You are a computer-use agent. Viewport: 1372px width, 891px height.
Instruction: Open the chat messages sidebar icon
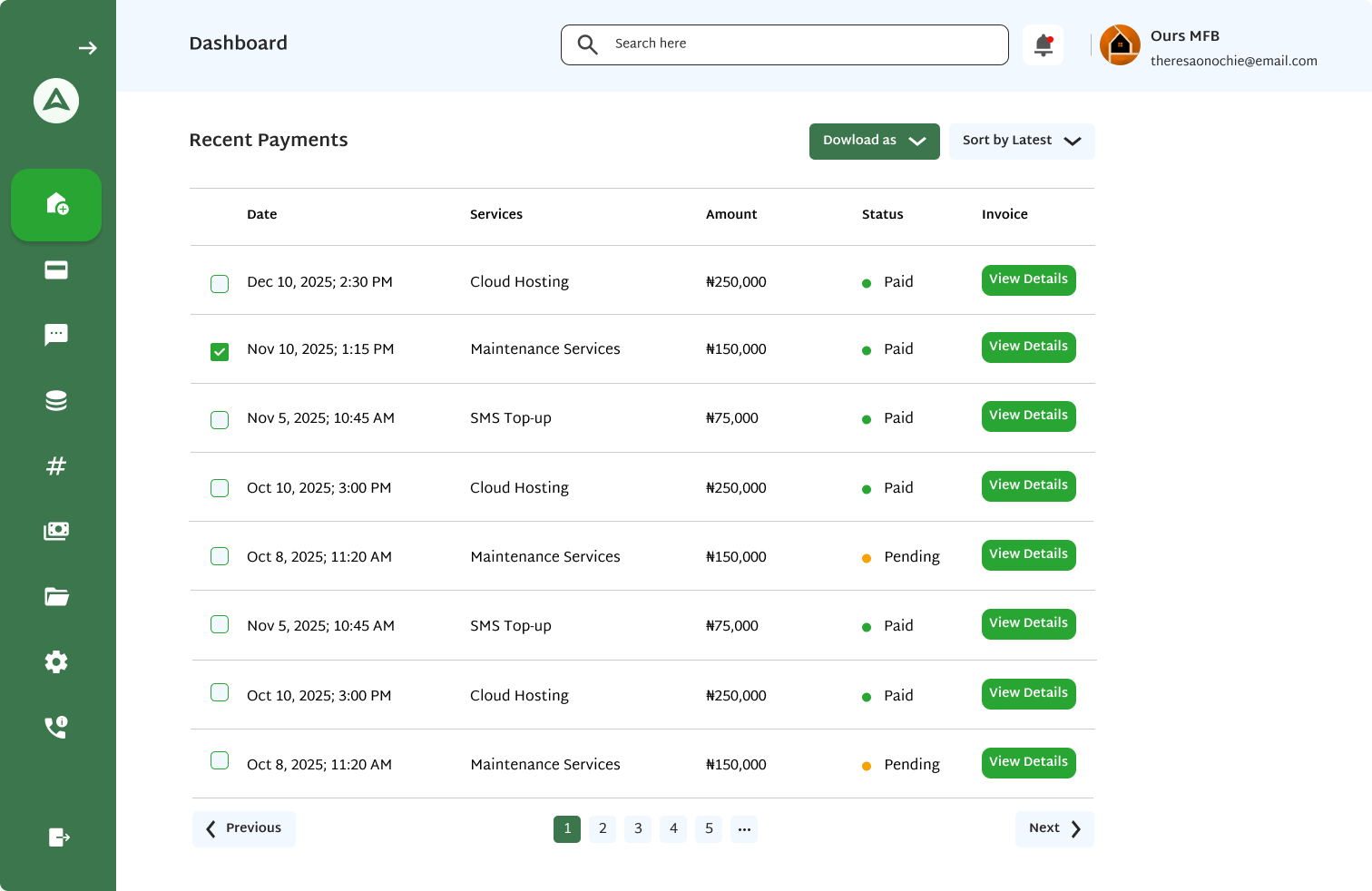(x=56, y=335)
